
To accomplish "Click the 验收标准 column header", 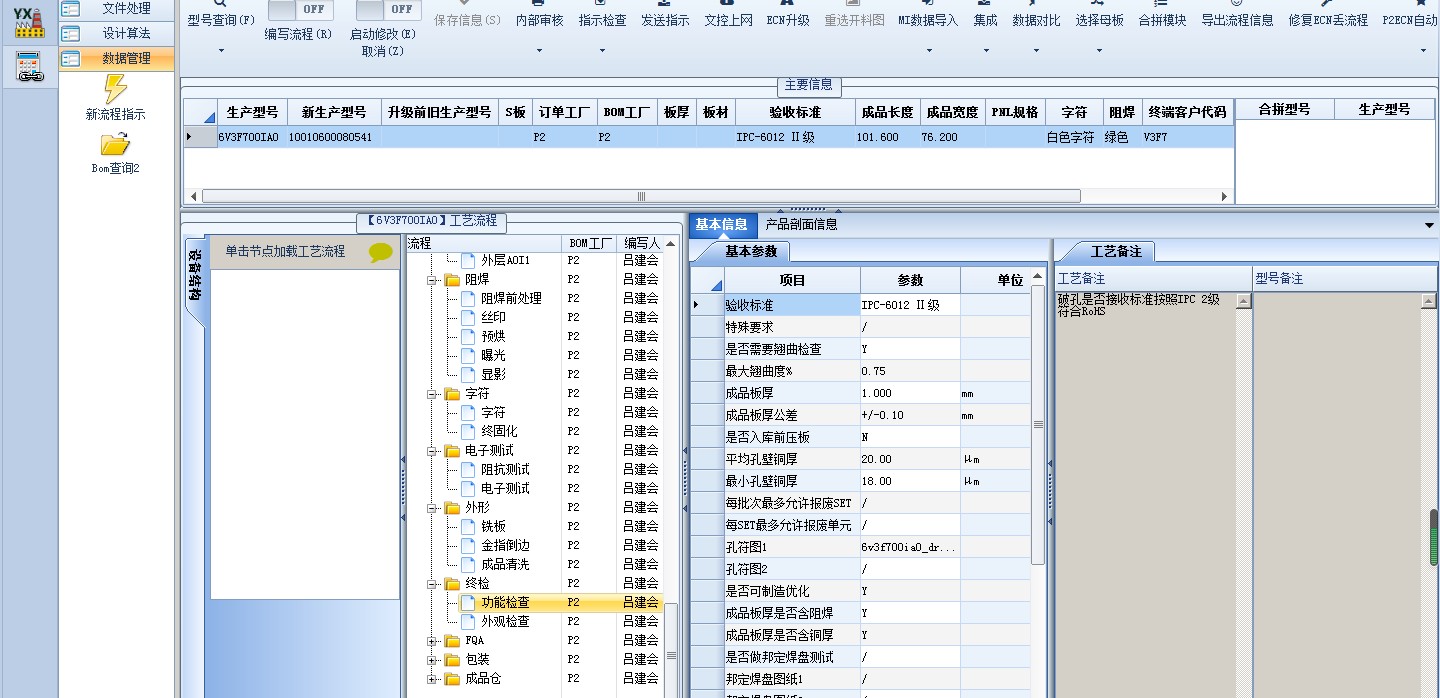I will point(795,111).
